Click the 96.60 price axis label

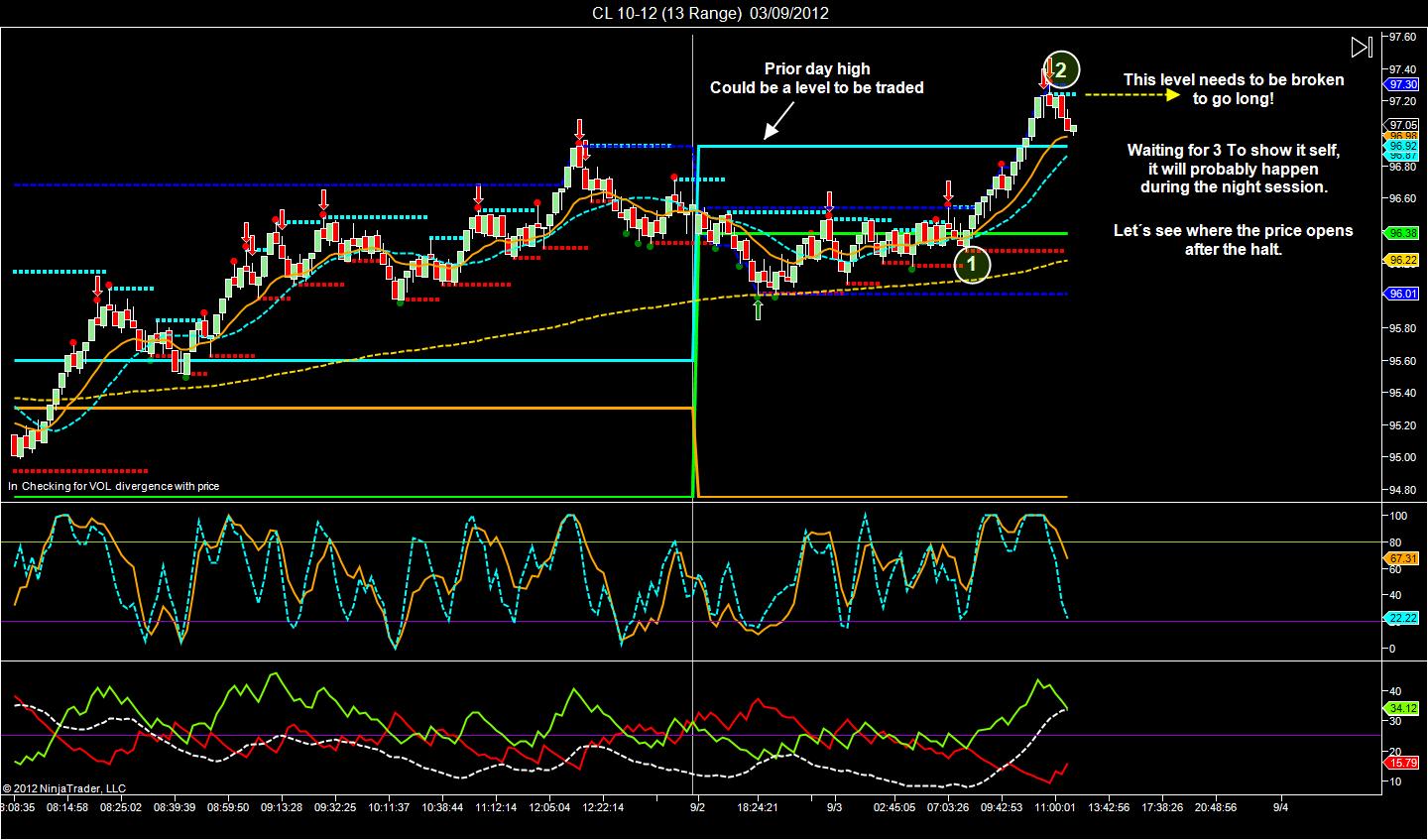tap(1403, 198)
